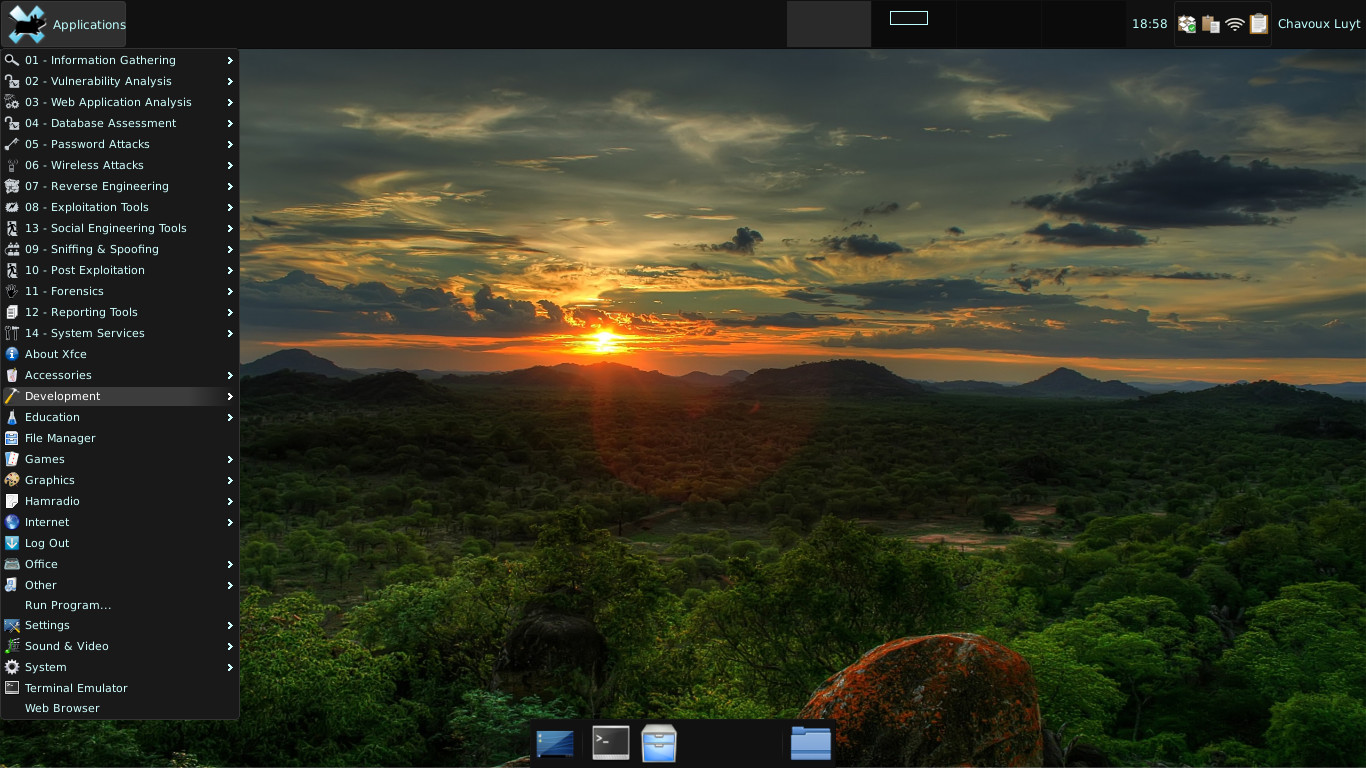Click the 18:58 clock in the panel
The width and height of the screenshot is (1366, 768).
click(x=1149, y=24)
